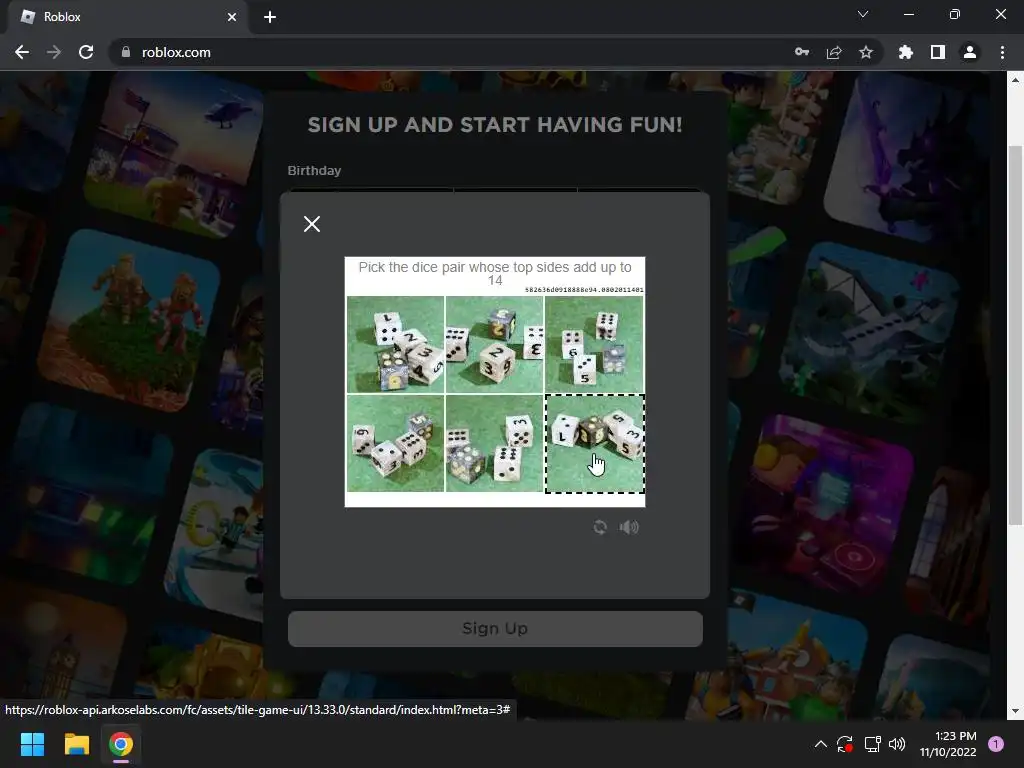Share this page via the share icon
Viewport: 1024px width, 768px height.
point(834,52)
